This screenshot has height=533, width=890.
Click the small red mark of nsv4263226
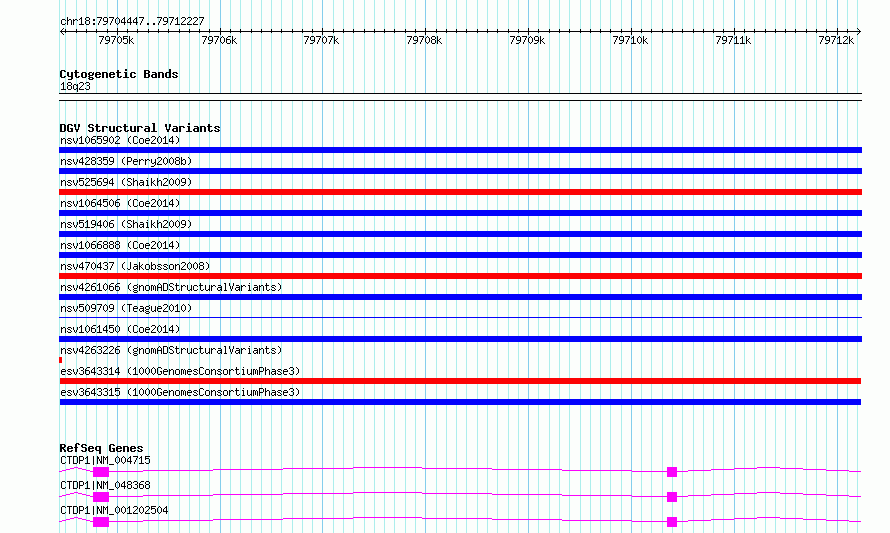click(61, 360)
